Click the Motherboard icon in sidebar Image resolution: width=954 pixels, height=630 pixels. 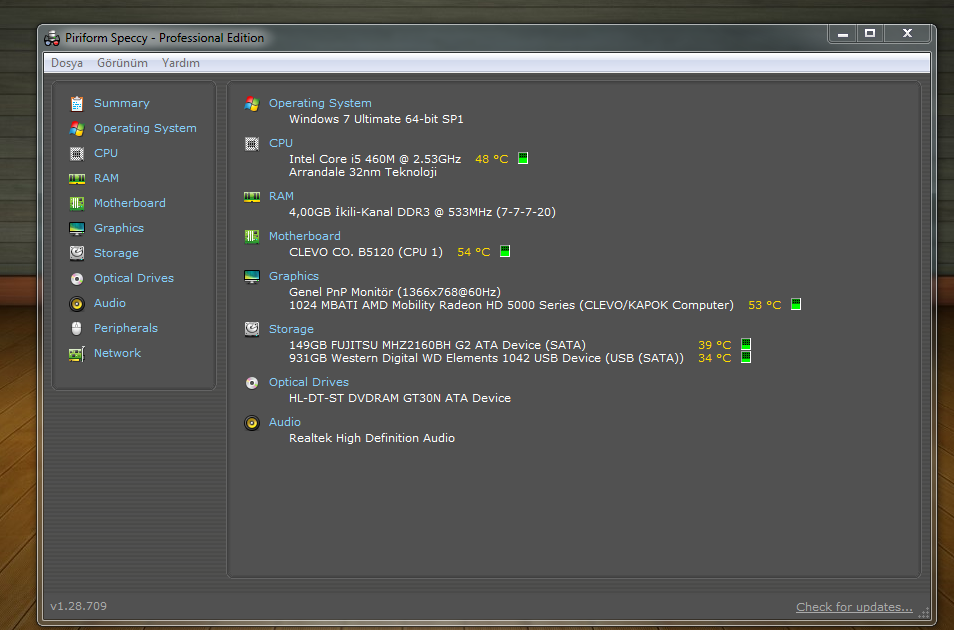[77, 203]
